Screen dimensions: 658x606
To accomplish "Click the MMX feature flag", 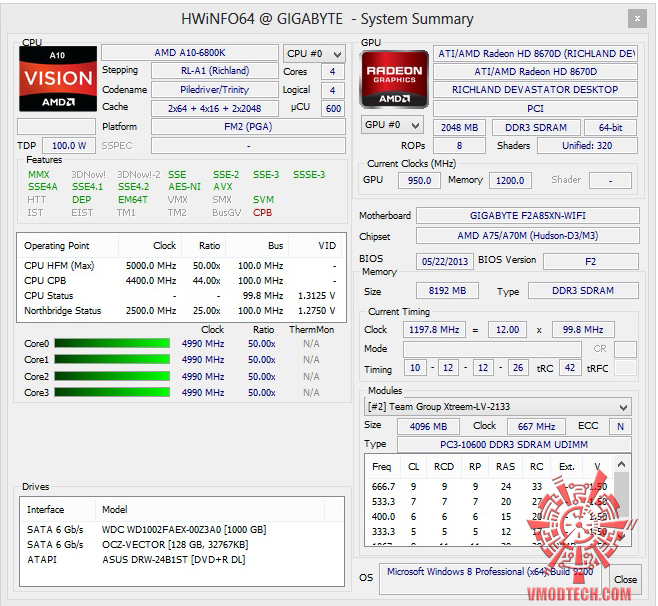I will [39, 175].
